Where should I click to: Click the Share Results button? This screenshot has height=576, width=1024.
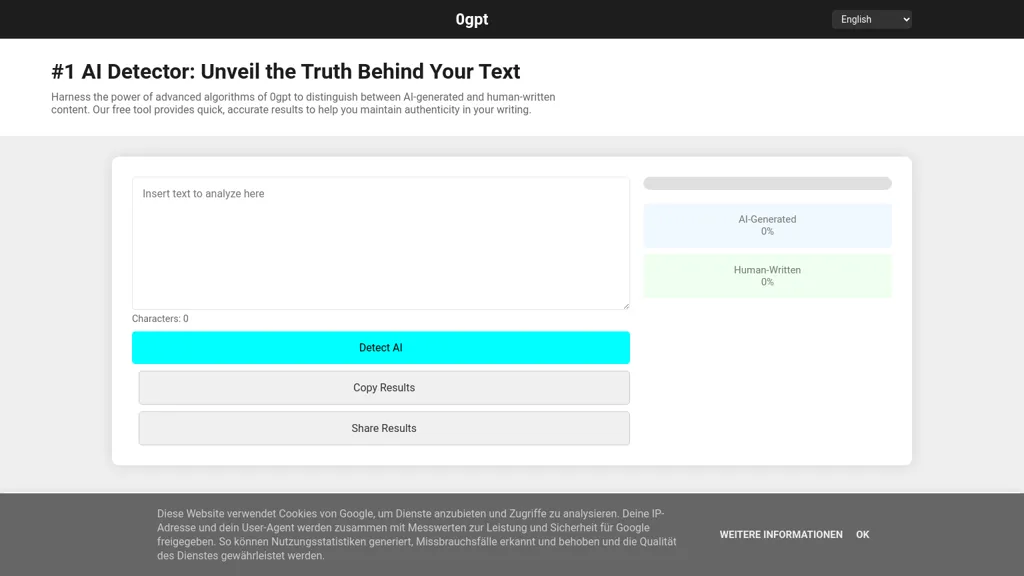pyautogui.click(x=384, y=428)
